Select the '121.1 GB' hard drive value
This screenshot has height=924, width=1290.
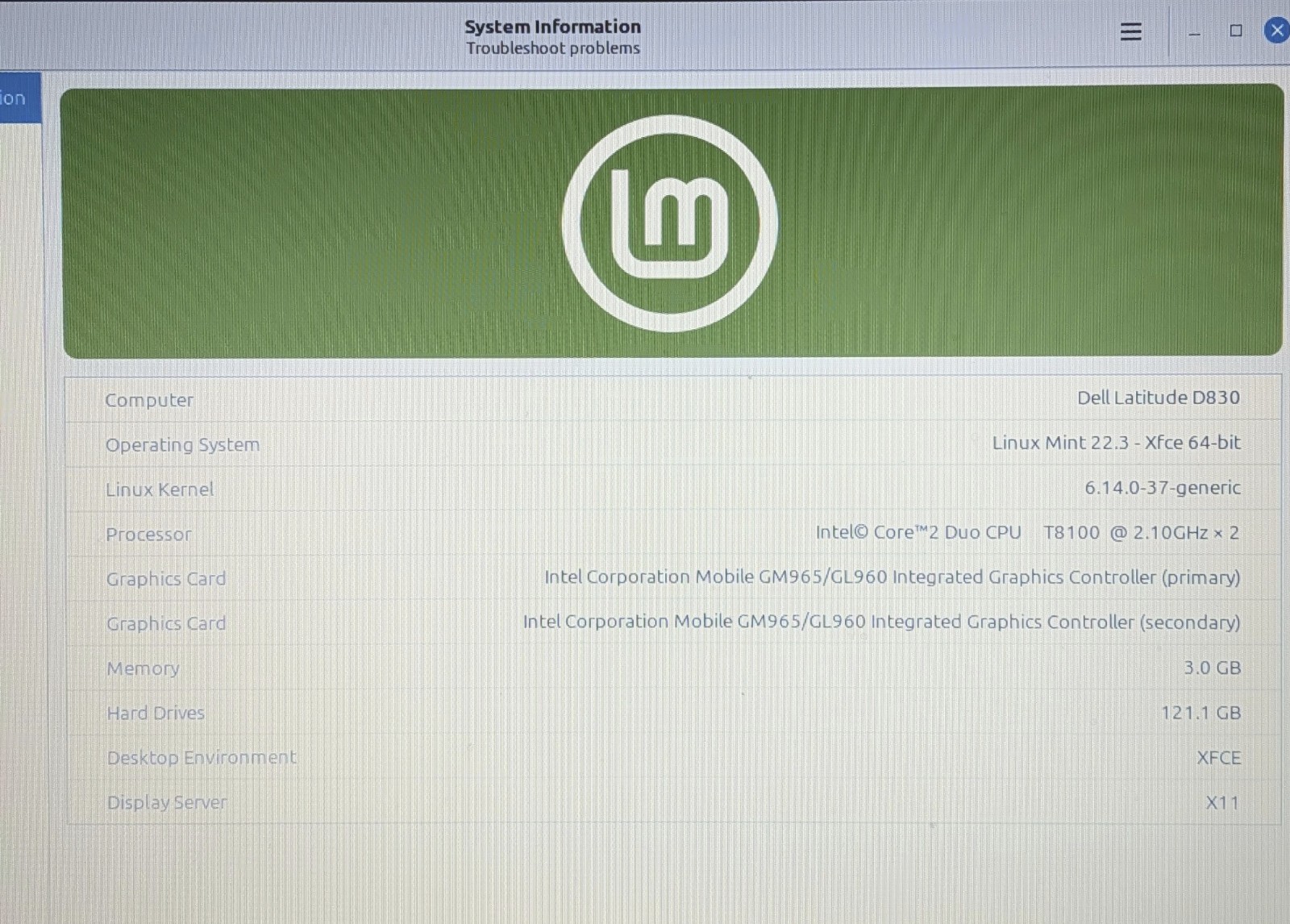(1201, 713)
